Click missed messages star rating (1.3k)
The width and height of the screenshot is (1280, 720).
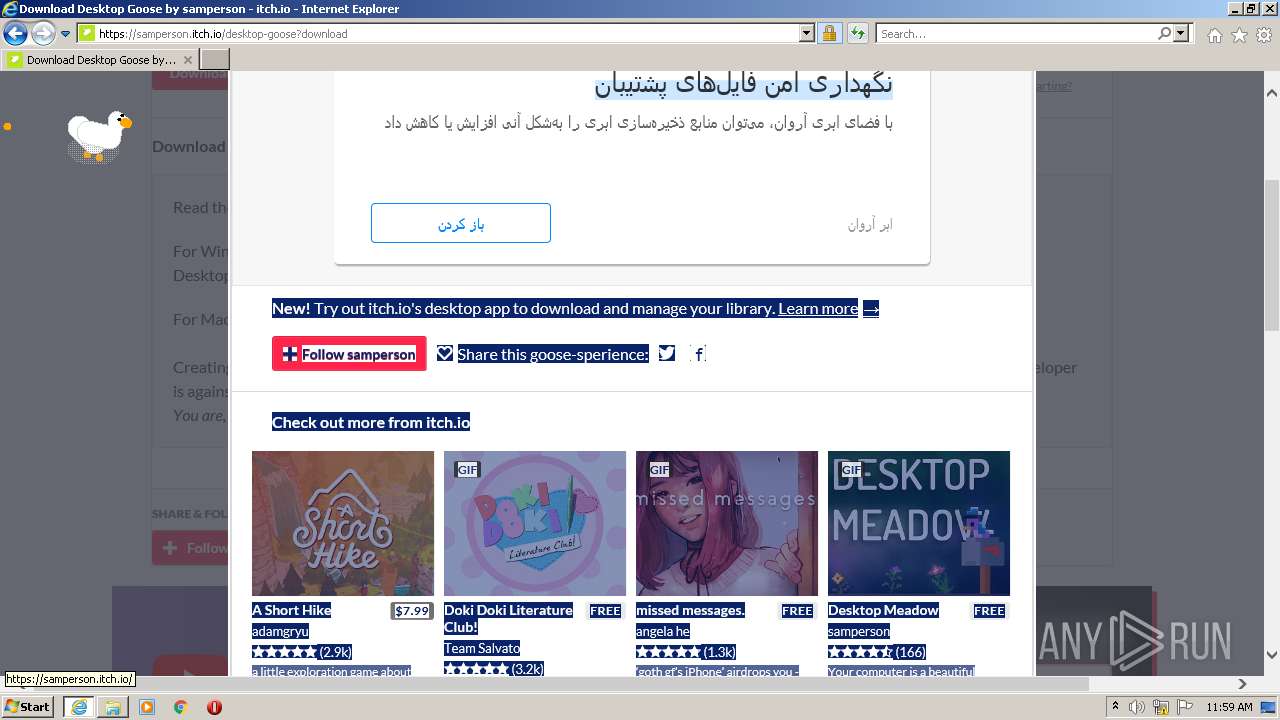point(686,652)
